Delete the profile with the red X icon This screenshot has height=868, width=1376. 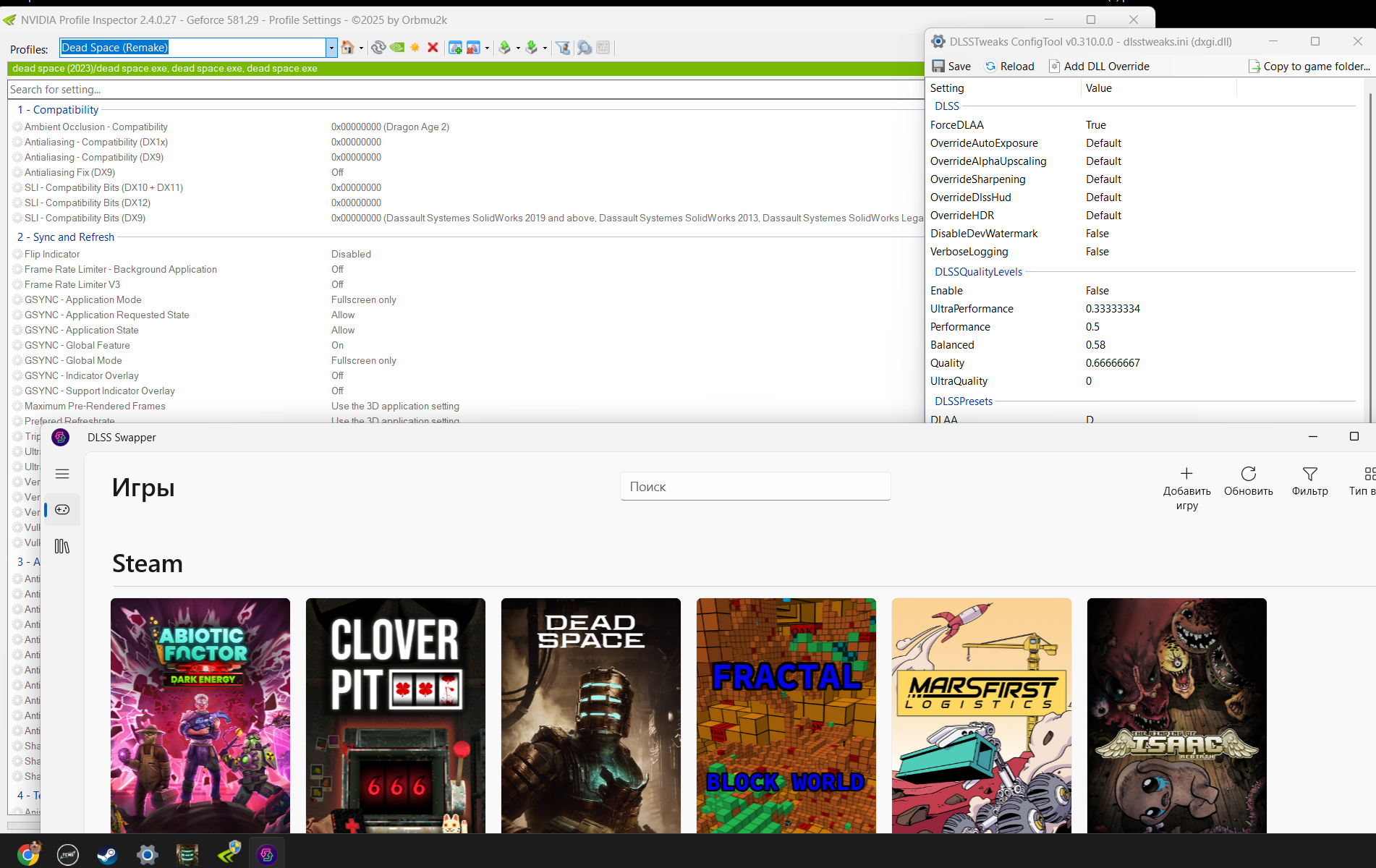pyautogui.click(x=433, y=48)
